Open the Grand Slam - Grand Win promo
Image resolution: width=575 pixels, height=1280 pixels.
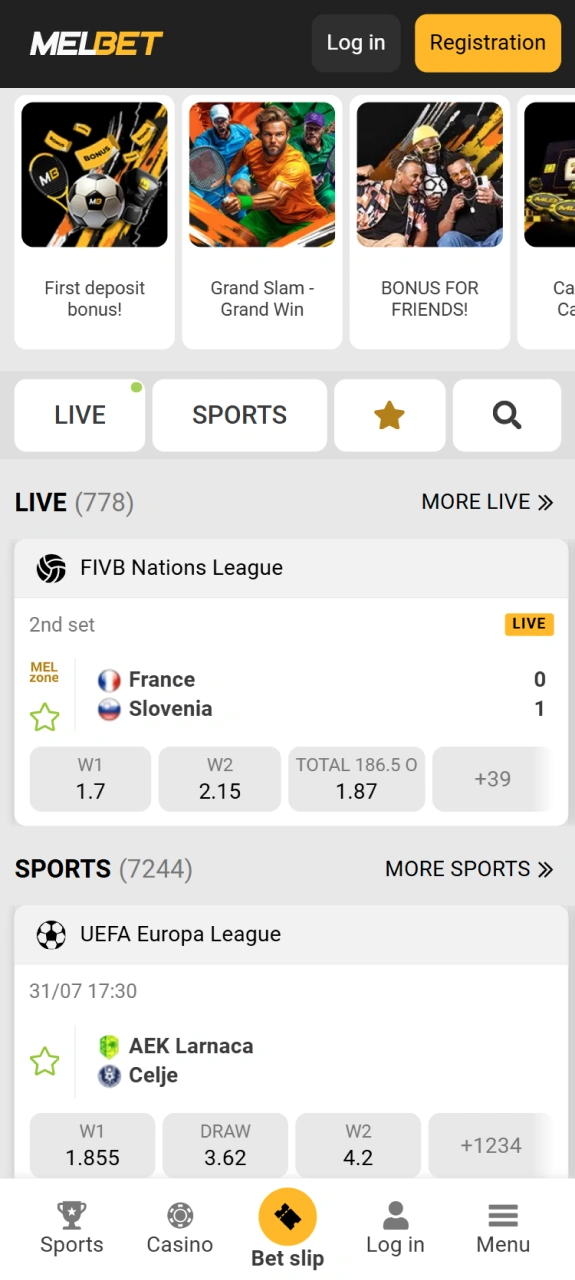click(262, 222)
